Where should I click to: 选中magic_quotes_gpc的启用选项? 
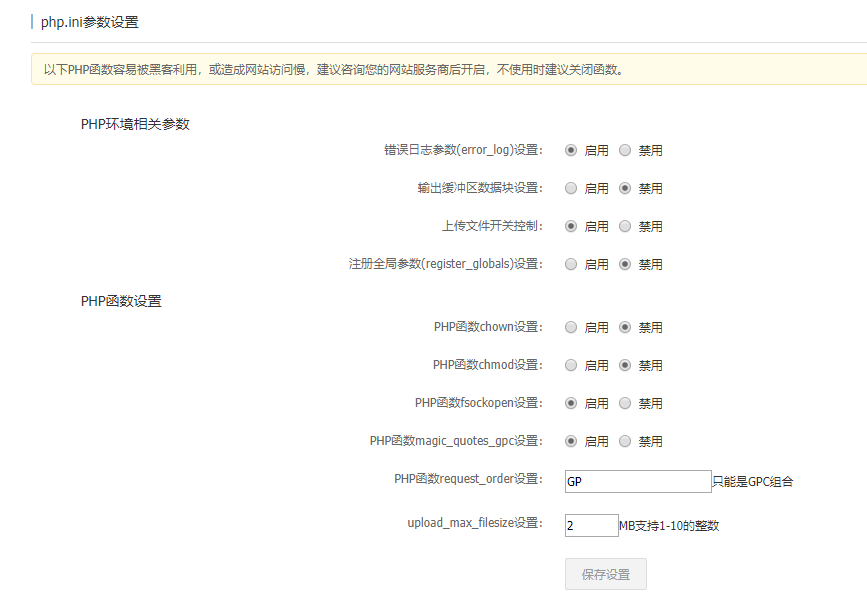pos(571,441)
